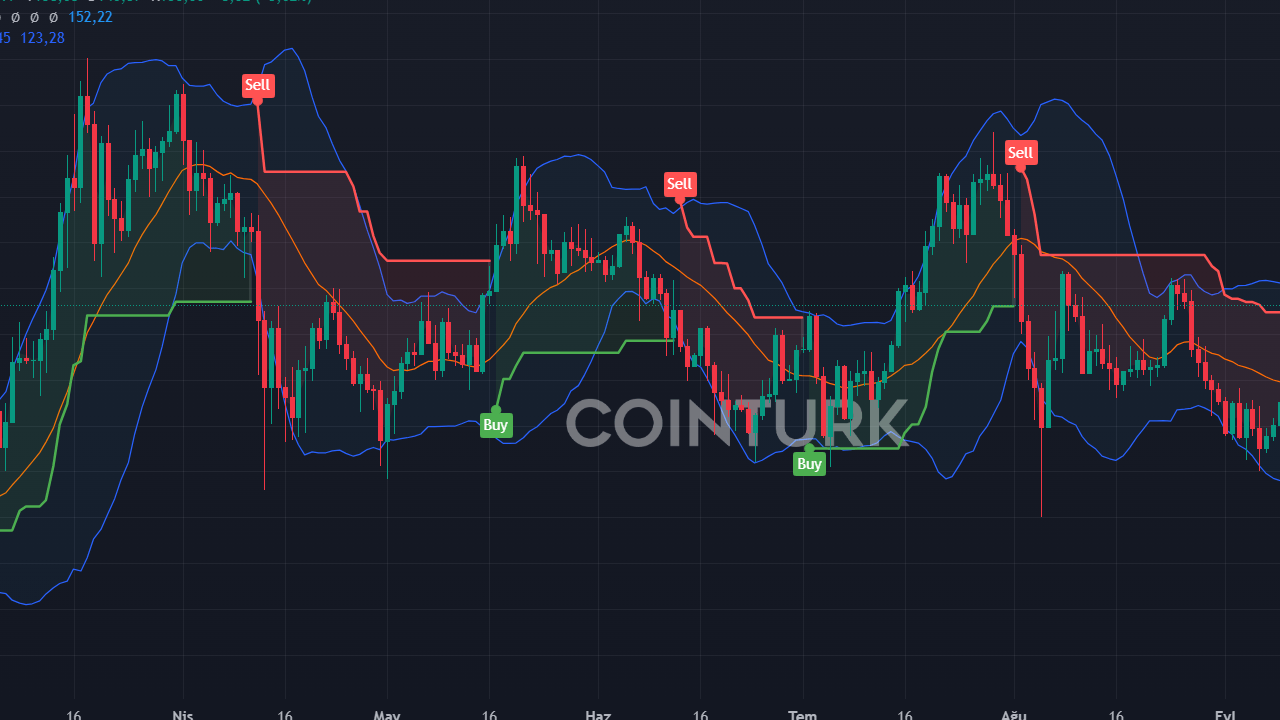
Task: Select the 152,22 indicator value
Action: pyautogui.click(x=90, y=17)
